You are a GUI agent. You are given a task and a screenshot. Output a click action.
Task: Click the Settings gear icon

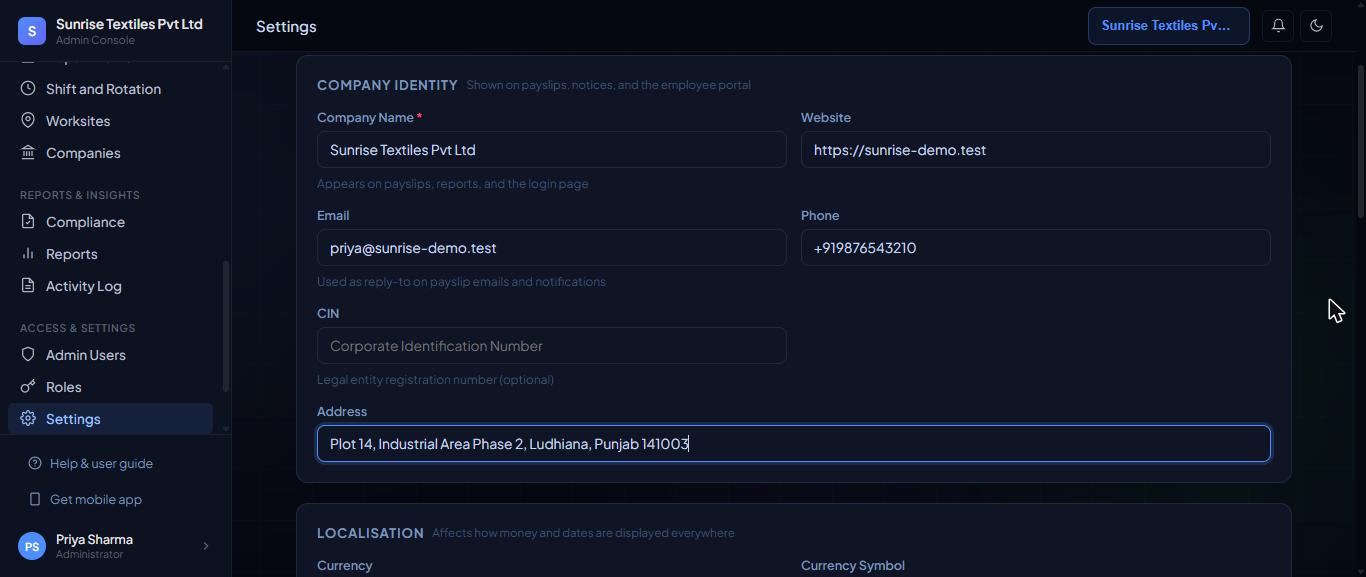[28, 419]
